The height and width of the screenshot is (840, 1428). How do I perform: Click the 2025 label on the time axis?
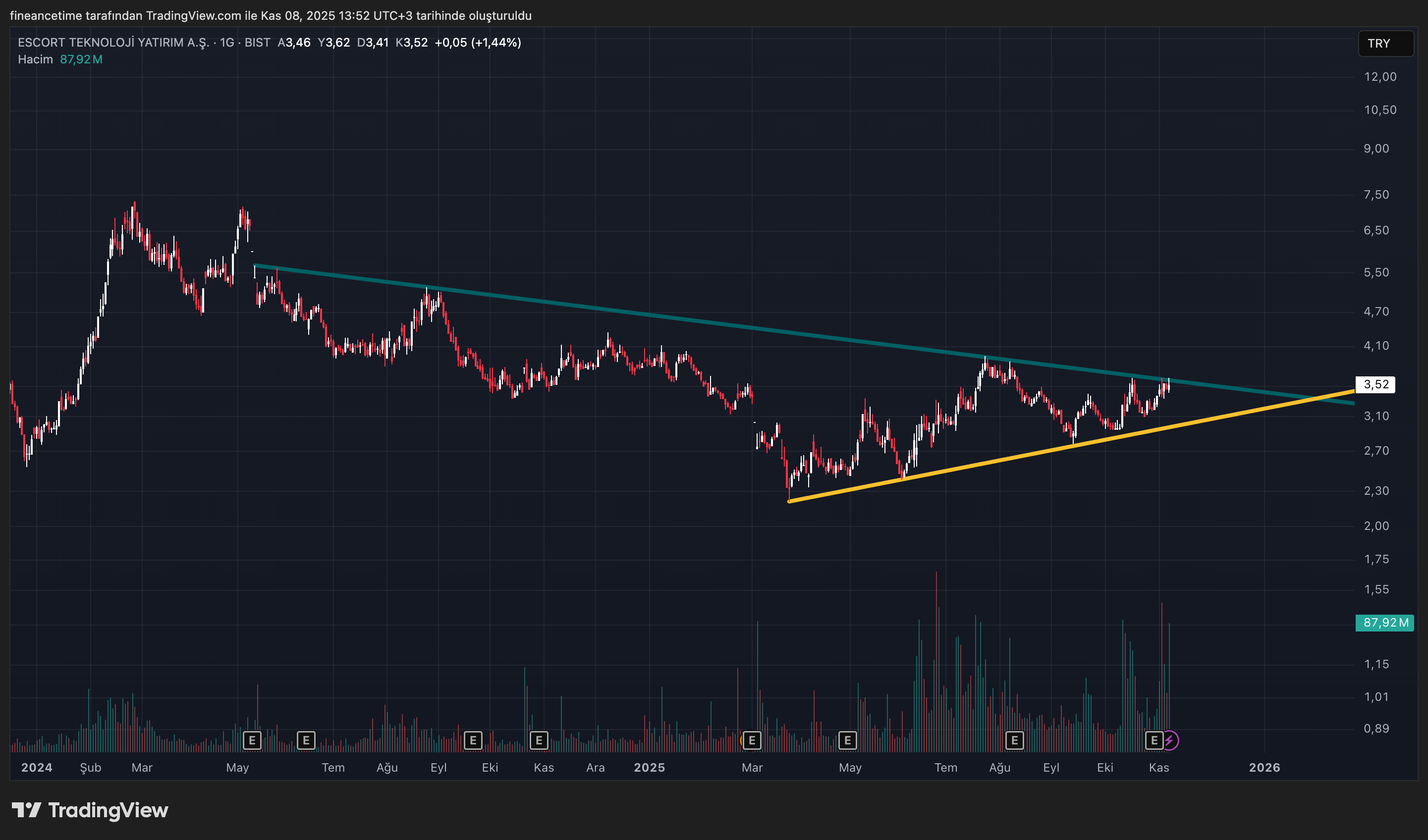[x=650, y=768]
